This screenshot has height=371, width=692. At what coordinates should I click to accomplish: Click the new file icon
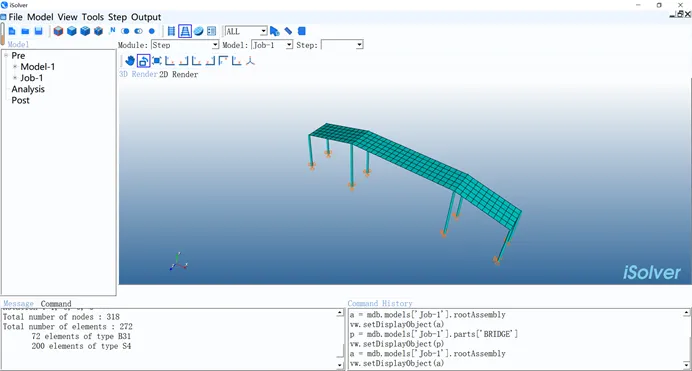click(x=12, y=31)
